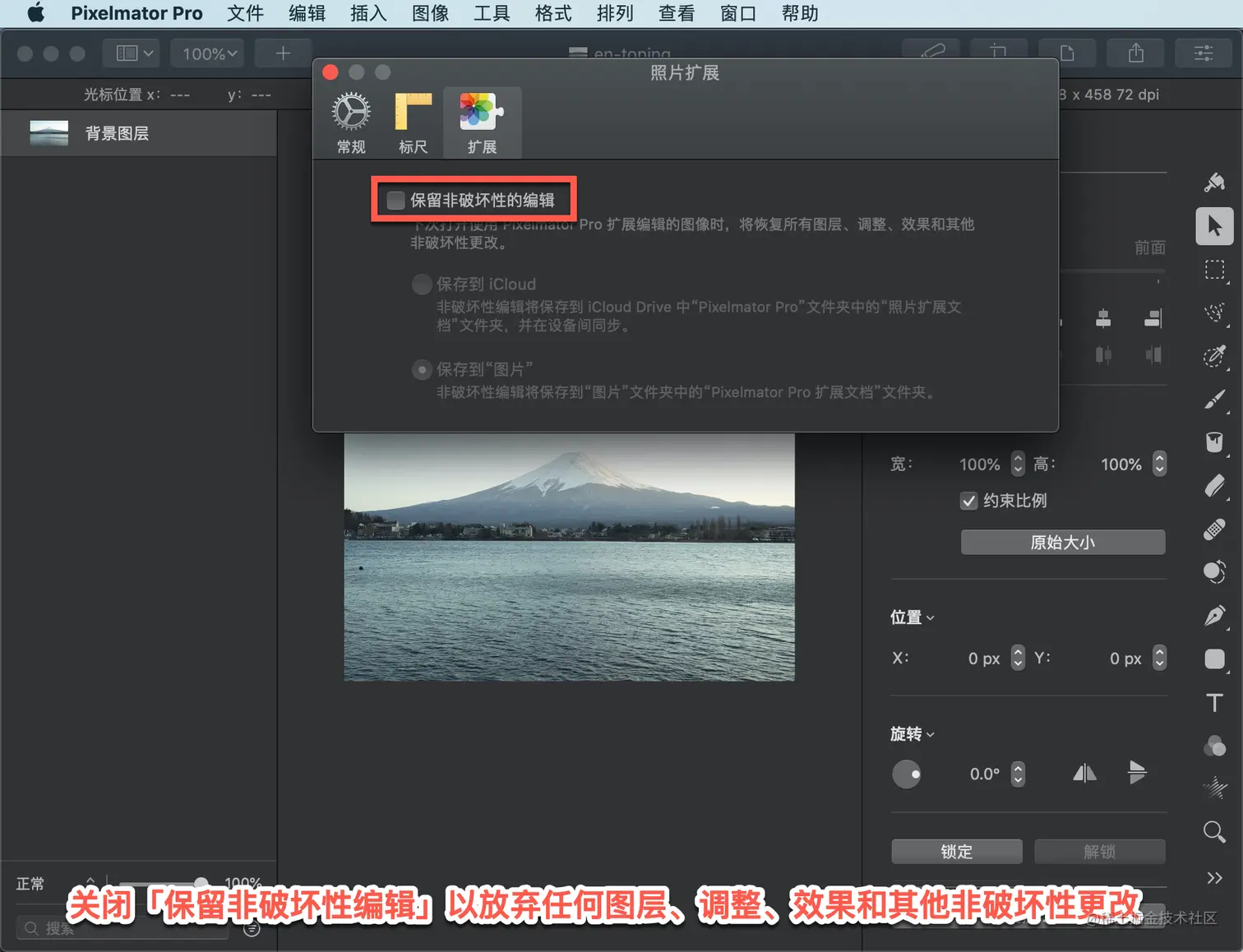Select the Arrange arrow tool
This screenshot has width=1243, height=952.
coord(1214,226)
